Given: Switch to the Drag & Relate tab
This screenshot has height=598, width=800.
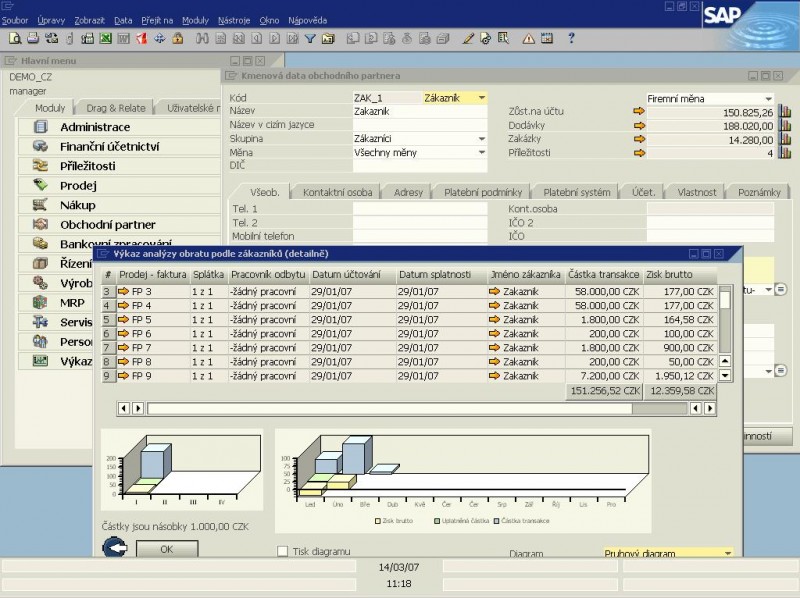Looking at the screenshot, I should [x=115, y=108].
